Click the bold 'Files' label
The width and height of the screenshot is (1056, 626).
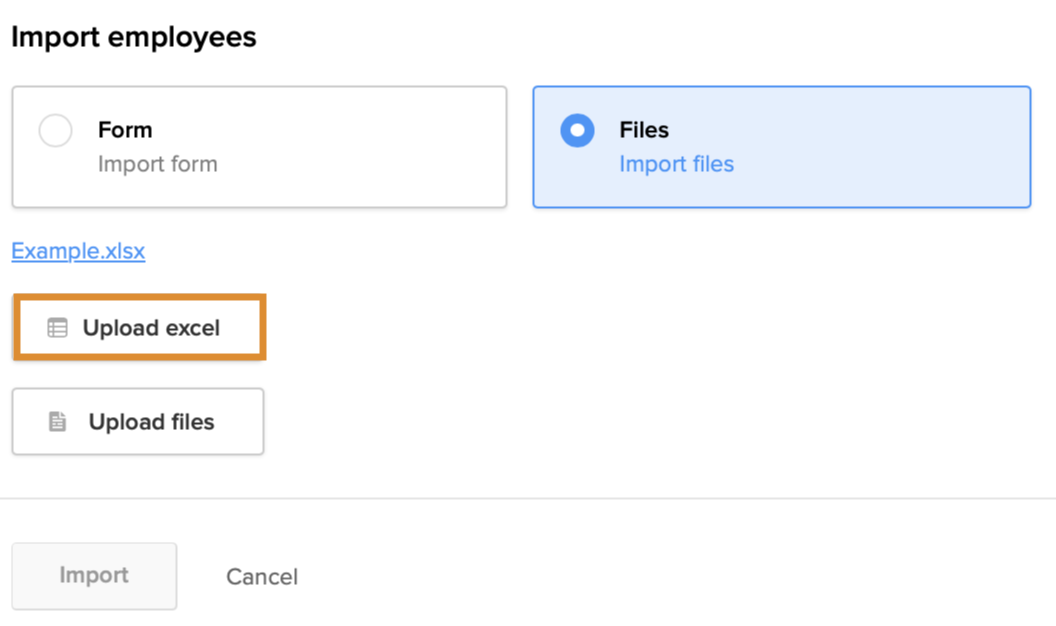(x=644, y=130)
